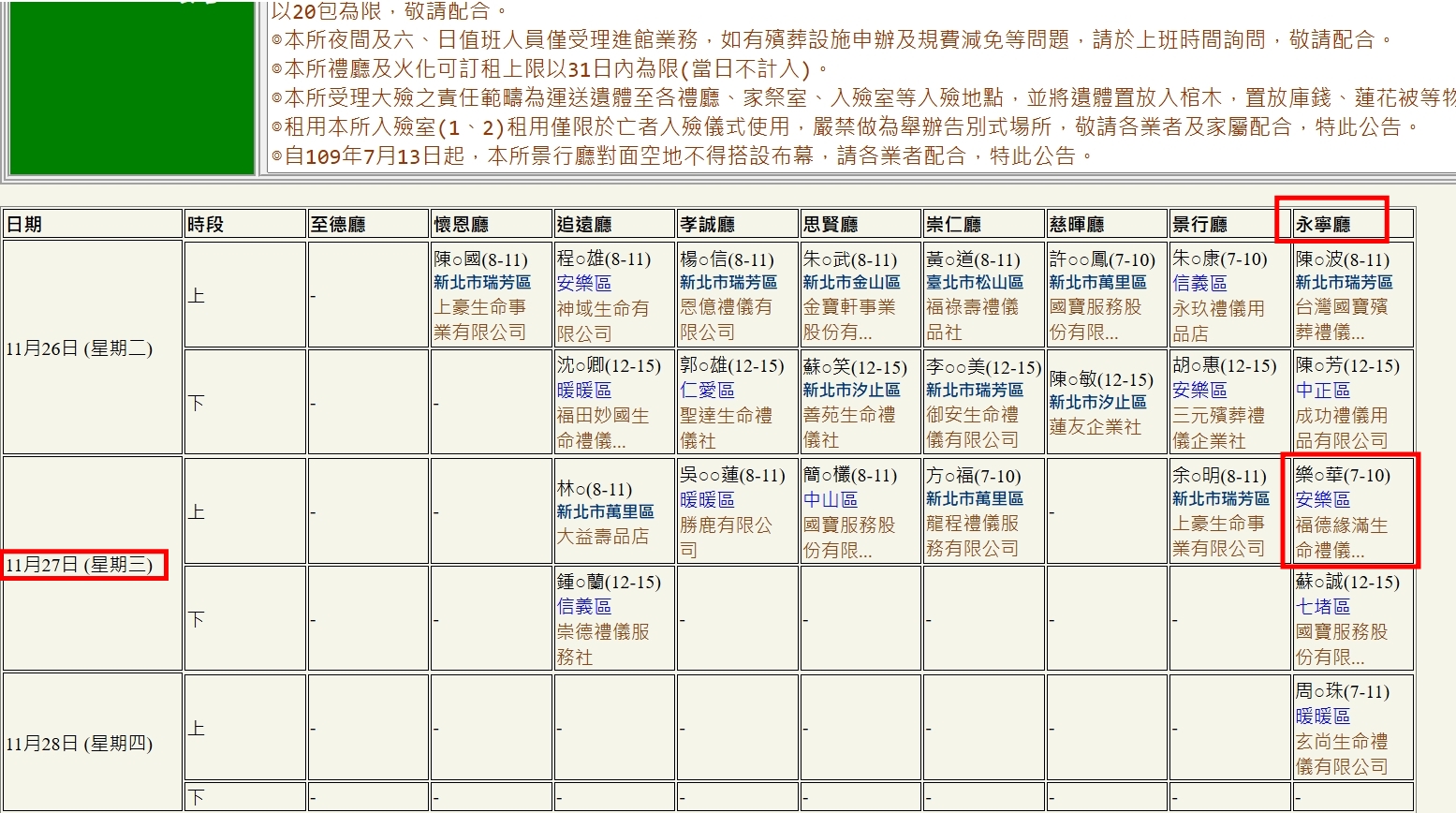Click the name 蘇○誠(12-15)
The height and width of the screenshot is (813, 1456).
pyautogui.click(x=1347, y=583)
